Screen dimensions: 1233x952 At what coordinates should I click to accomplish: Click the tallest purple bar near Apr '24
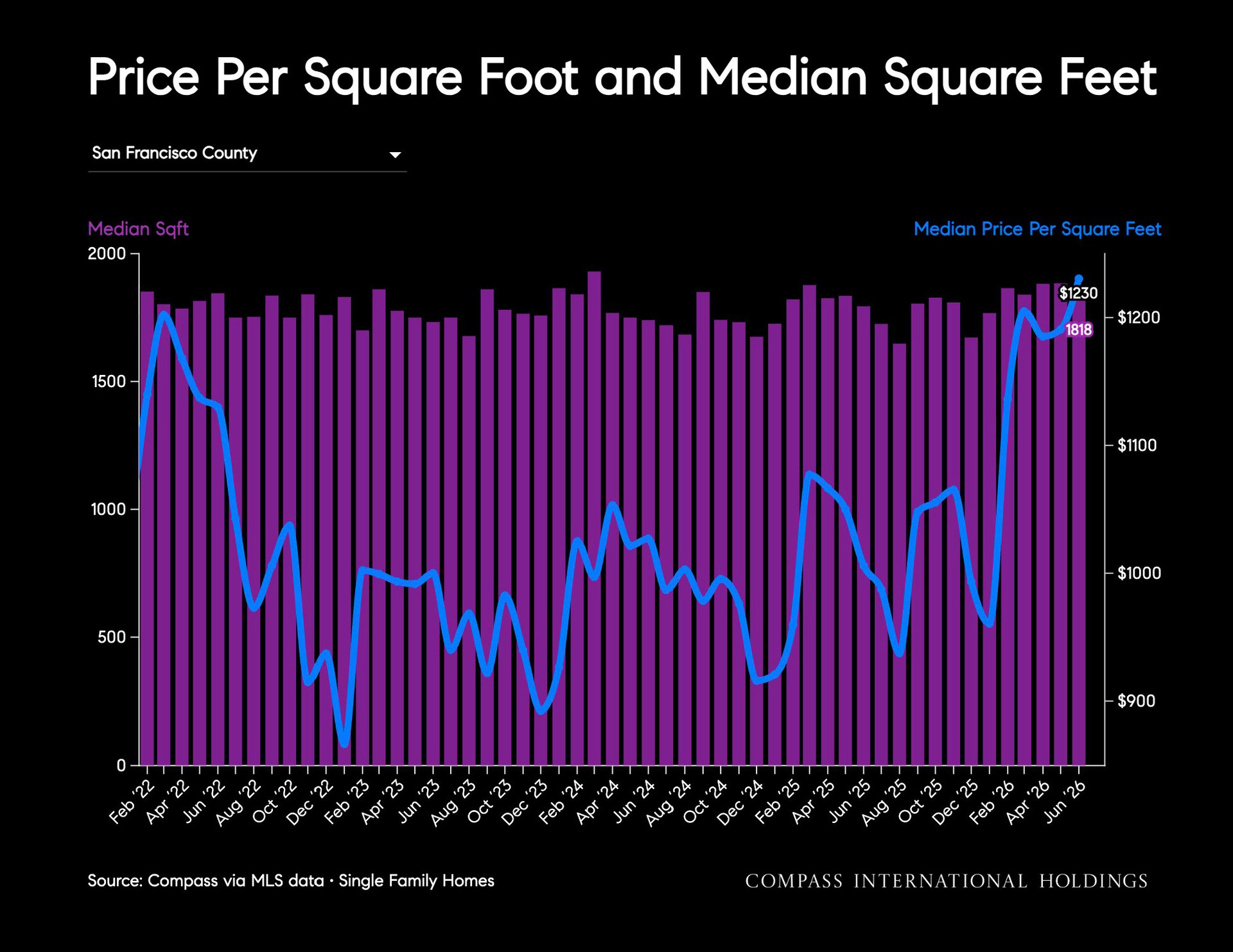pyautogui.click(x=594, y=518)
